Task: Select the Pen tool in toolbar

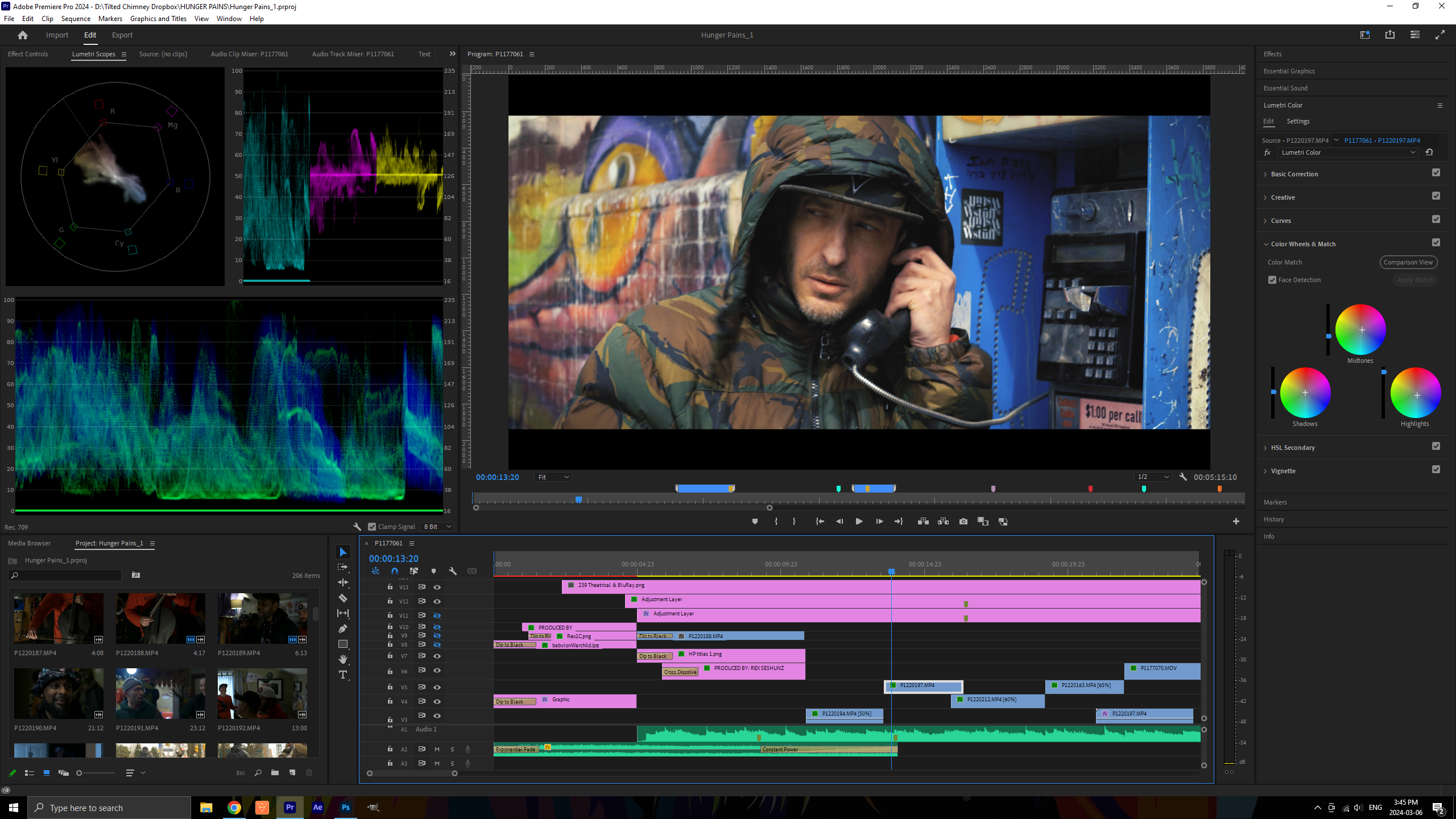Action: pyautogui.click(x=342, y=628)
